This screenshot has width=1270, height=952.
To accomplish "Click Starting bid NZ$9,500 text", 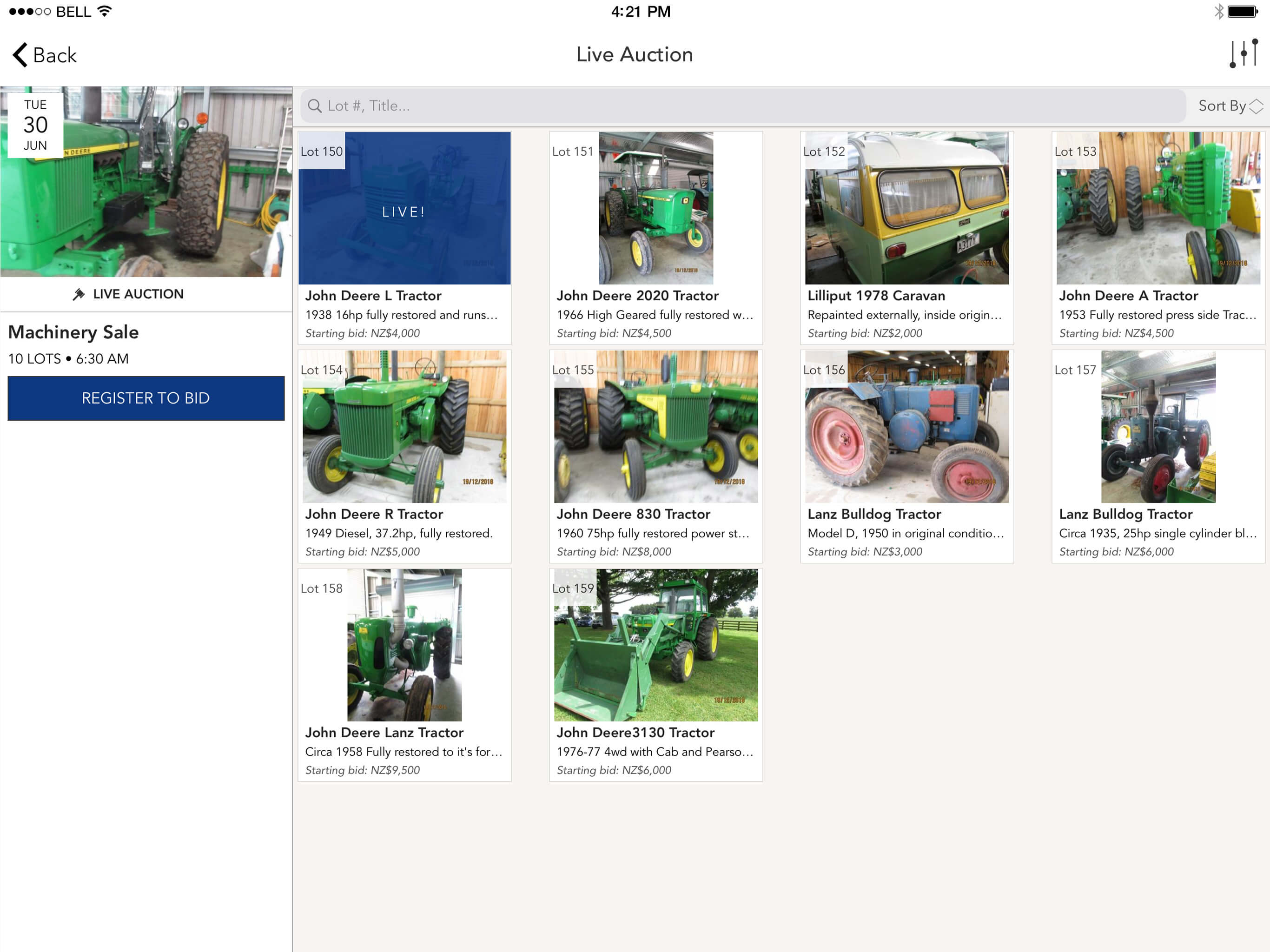I will click(x=362, y=770).
